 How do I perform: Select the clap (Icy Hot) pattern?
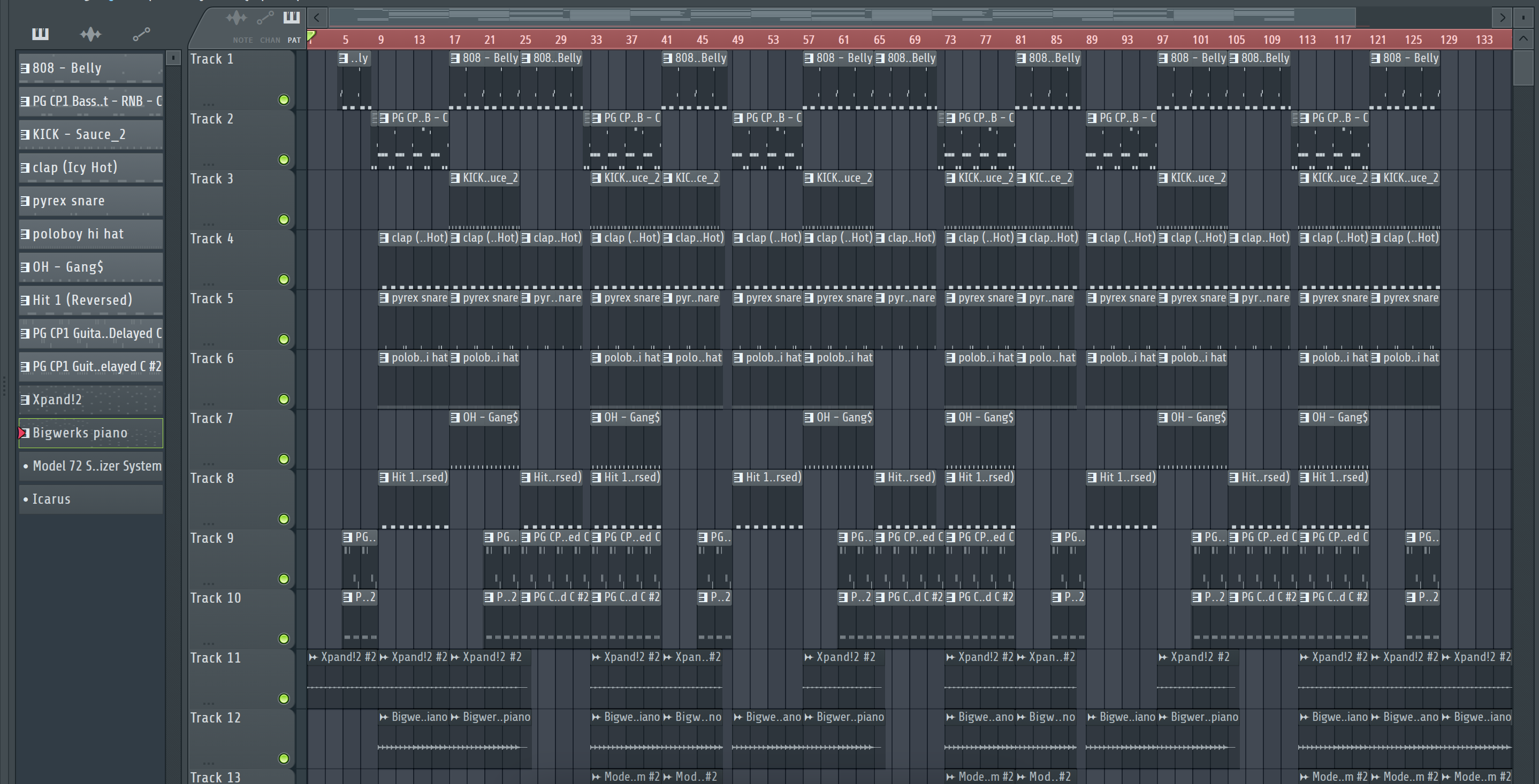tap(91, 167)
